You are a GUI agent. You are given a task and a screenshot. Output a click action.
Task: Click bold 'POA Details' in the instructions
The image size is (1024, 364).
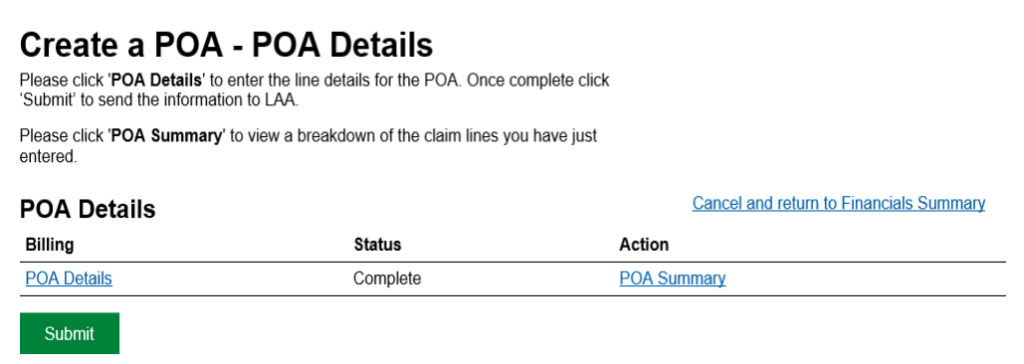pyautogui.click(x=157, y=81)
